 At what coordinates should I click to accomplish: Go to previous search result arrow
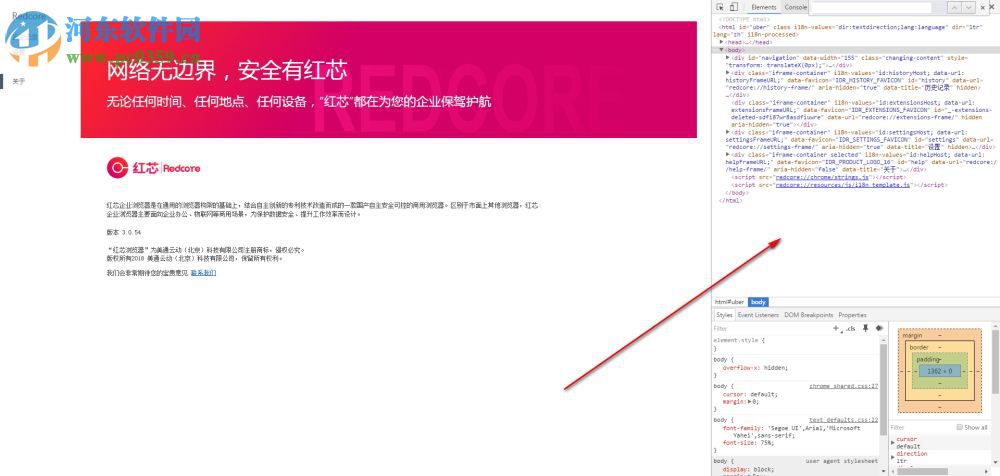[954, 7]
